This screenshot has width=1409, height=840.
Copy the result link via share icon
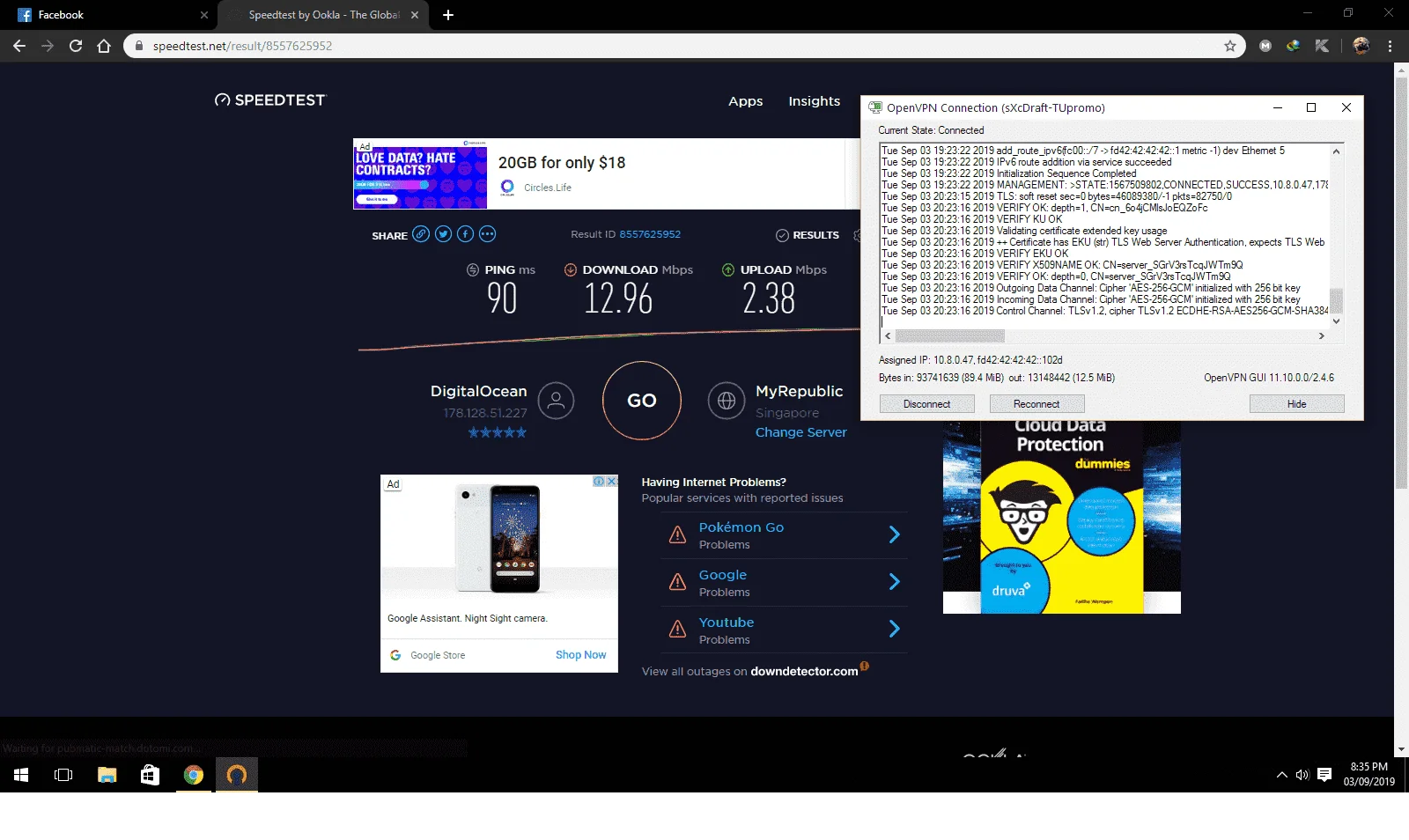pyautogui.click(x=421, y=234)
